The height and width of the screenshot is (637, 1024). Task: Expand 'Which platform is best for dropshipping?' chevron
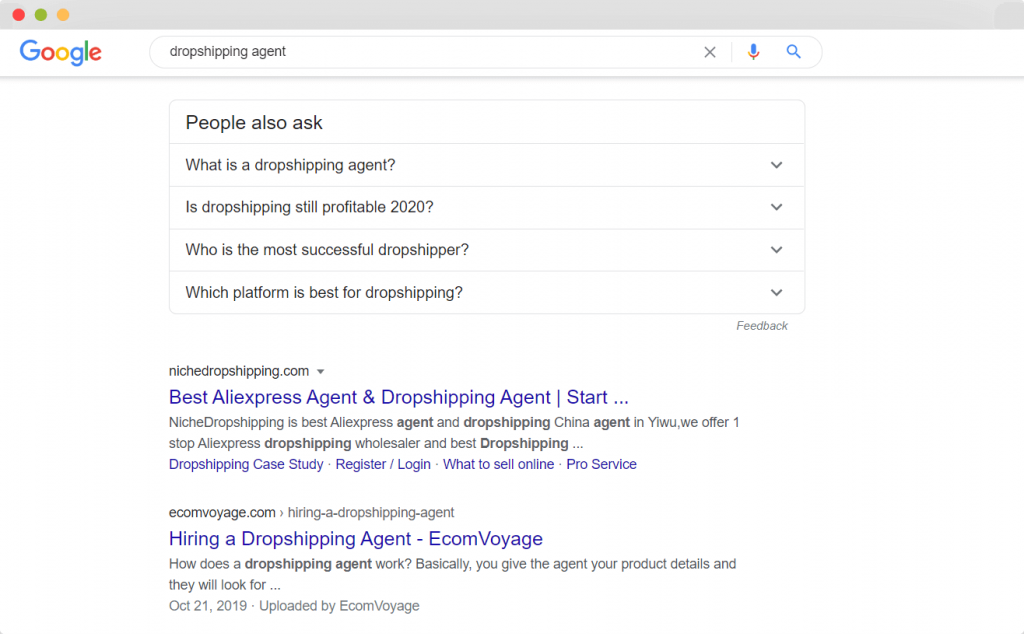[x=776, y=293]
